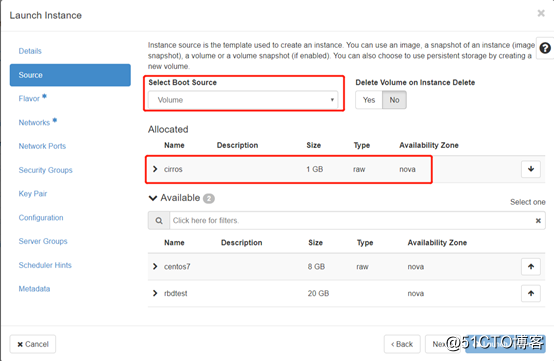Open the Configuration step
The image size is (554, 361).
41,218
